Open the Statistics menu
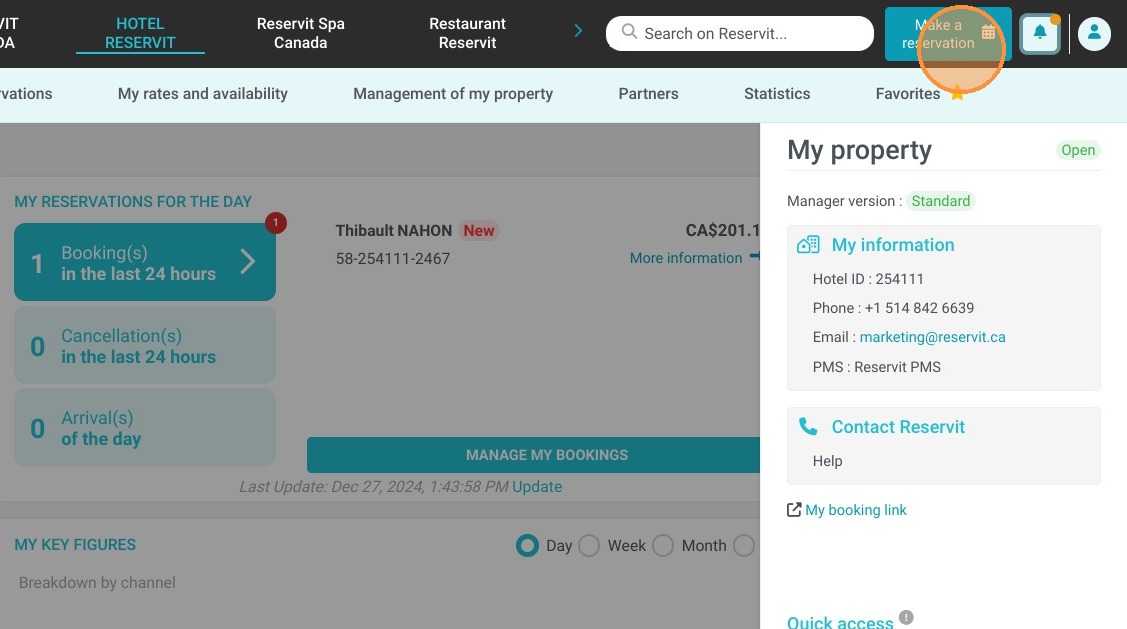 [x=777, y=93]
